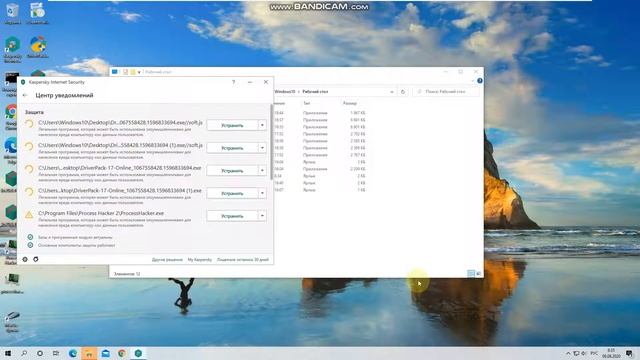The height and width of the screenshot is (360, 640).
Task: Click Устранить for (1).exe//soft.js threat
Action: click(x=232, y=148)
